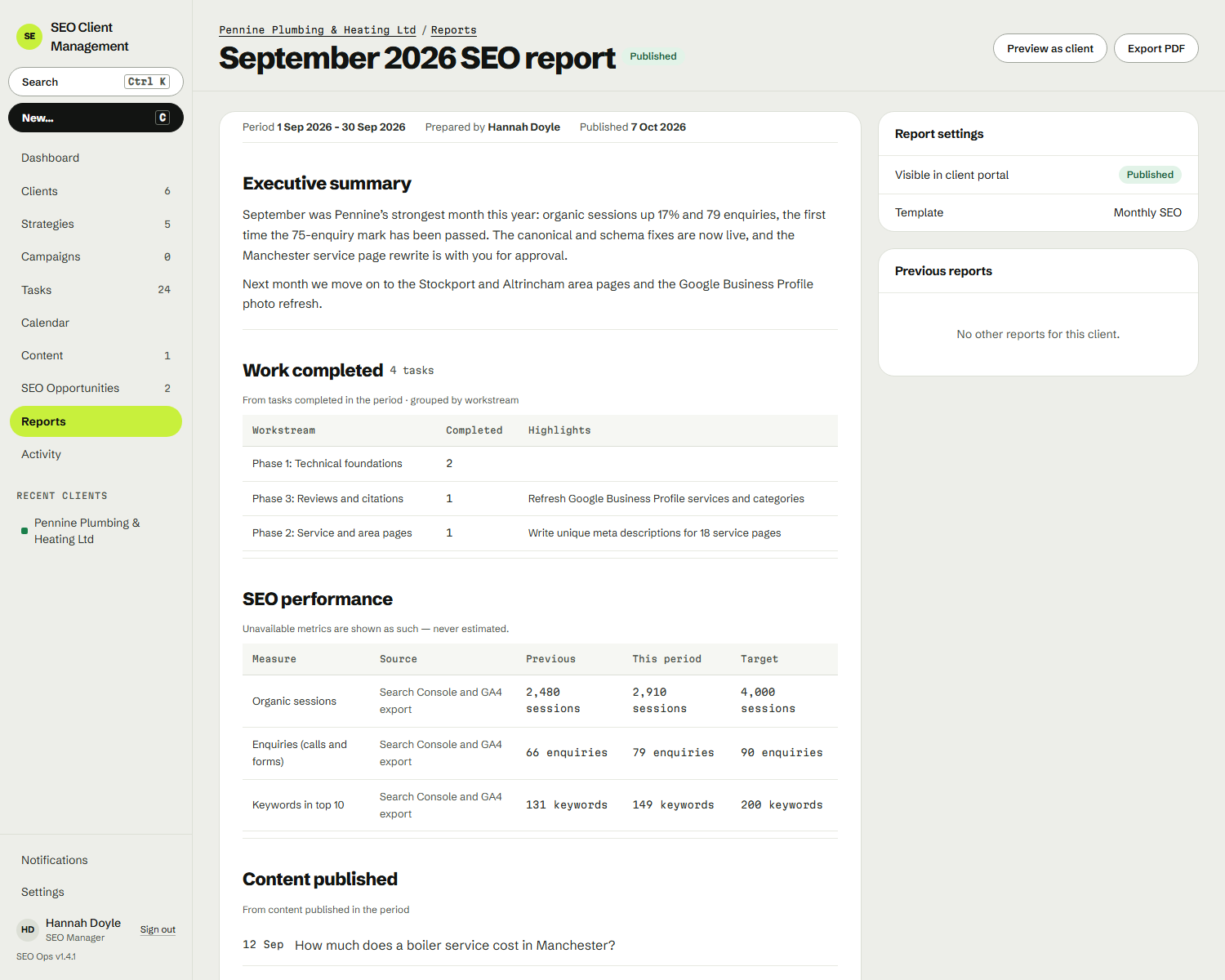Click Preview as client
The image size is (1225, 980).
[1049, 48]
